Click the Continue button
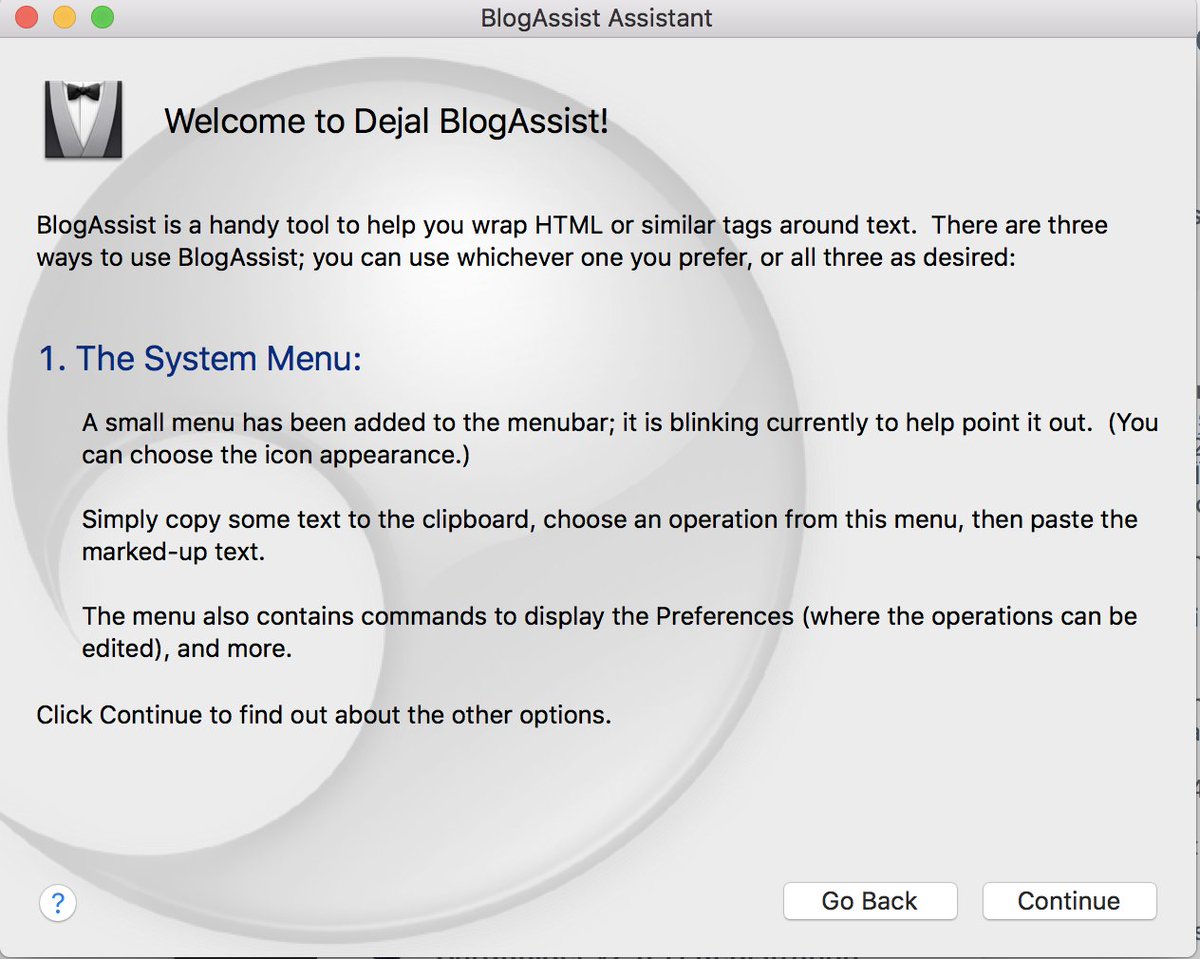 click(1069, 901)
